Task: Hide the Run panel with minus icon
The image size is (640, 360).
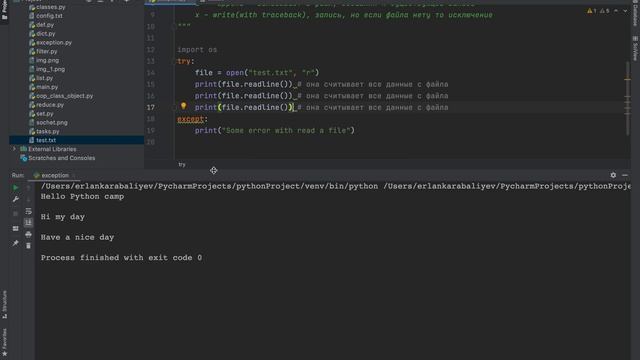Action: (x=625, y=175)
